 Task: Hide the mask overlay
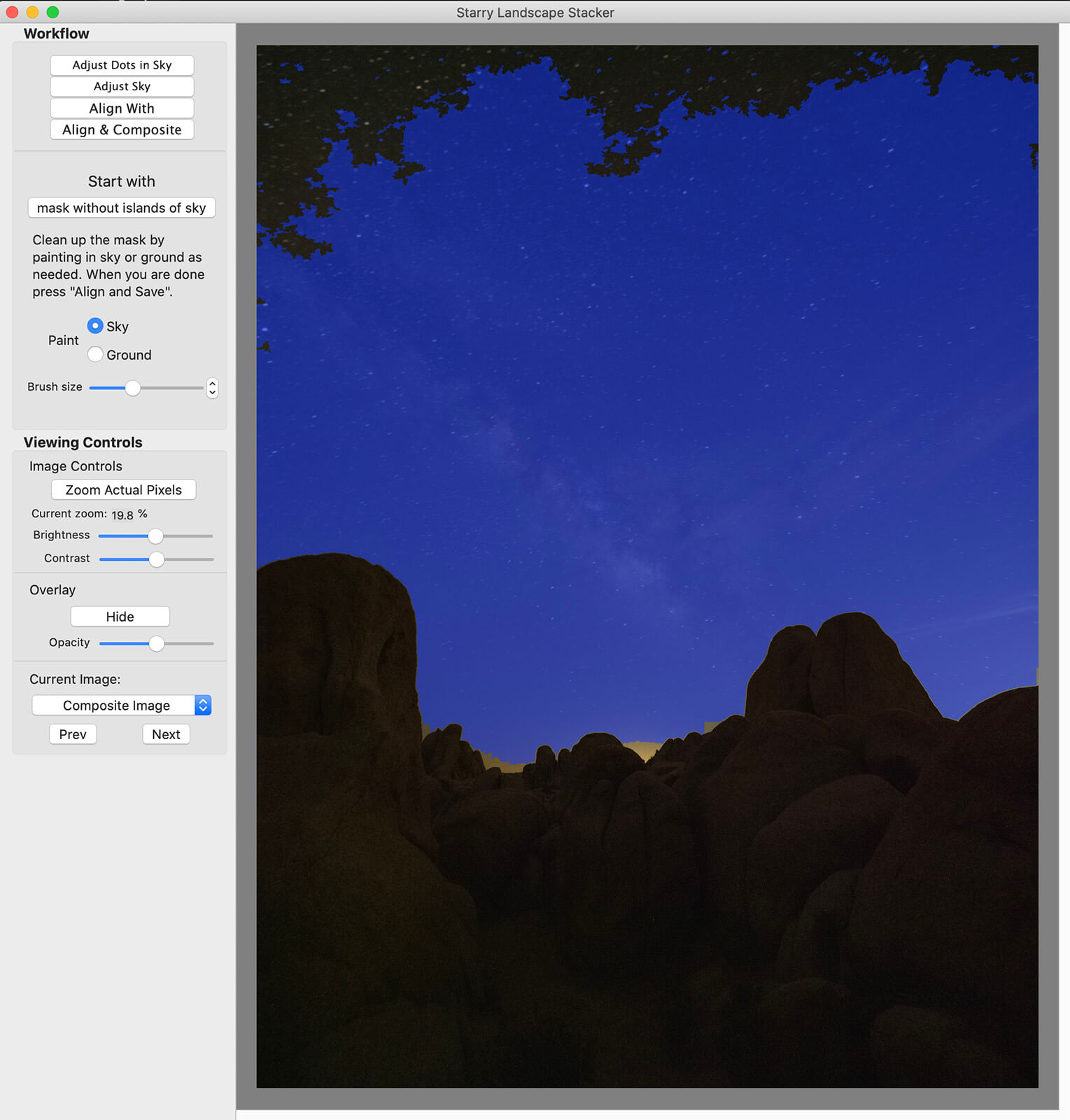pyautogui.click(x=120, y=617)
